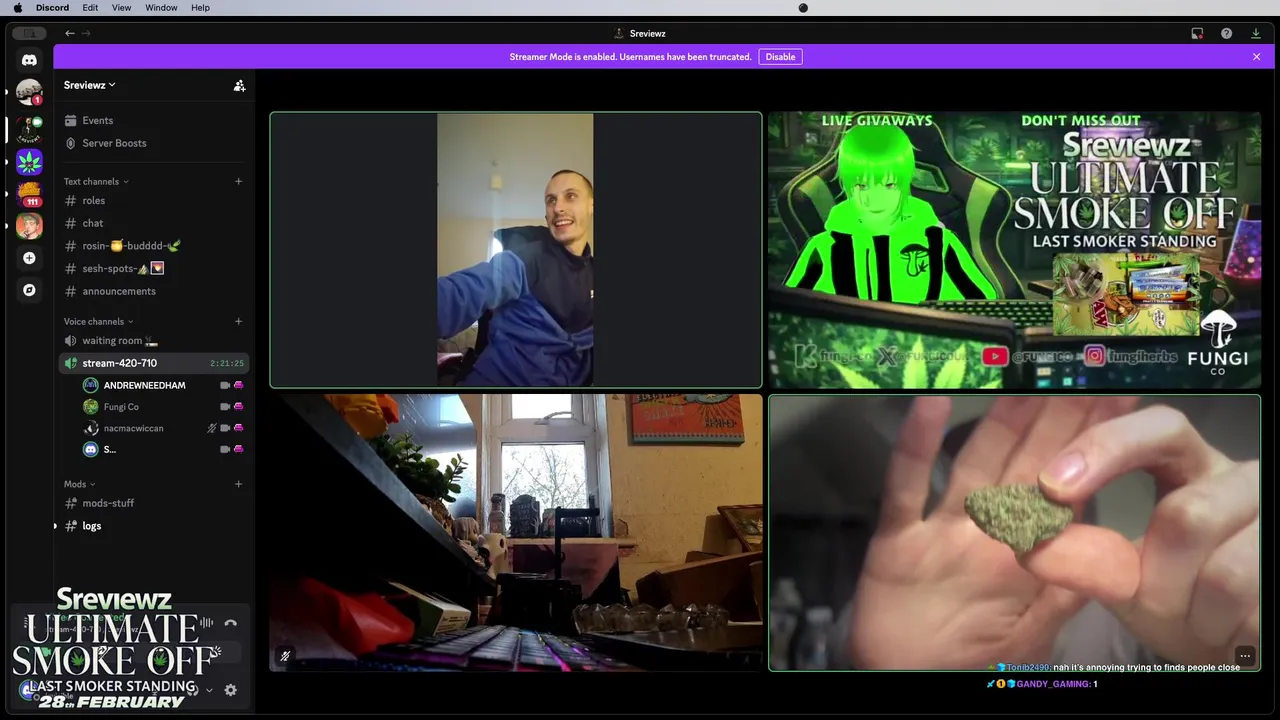This screenshot has height=720, width=1280.
Task: Create a voice channel with the plus icon
Action: pos(238,321)
